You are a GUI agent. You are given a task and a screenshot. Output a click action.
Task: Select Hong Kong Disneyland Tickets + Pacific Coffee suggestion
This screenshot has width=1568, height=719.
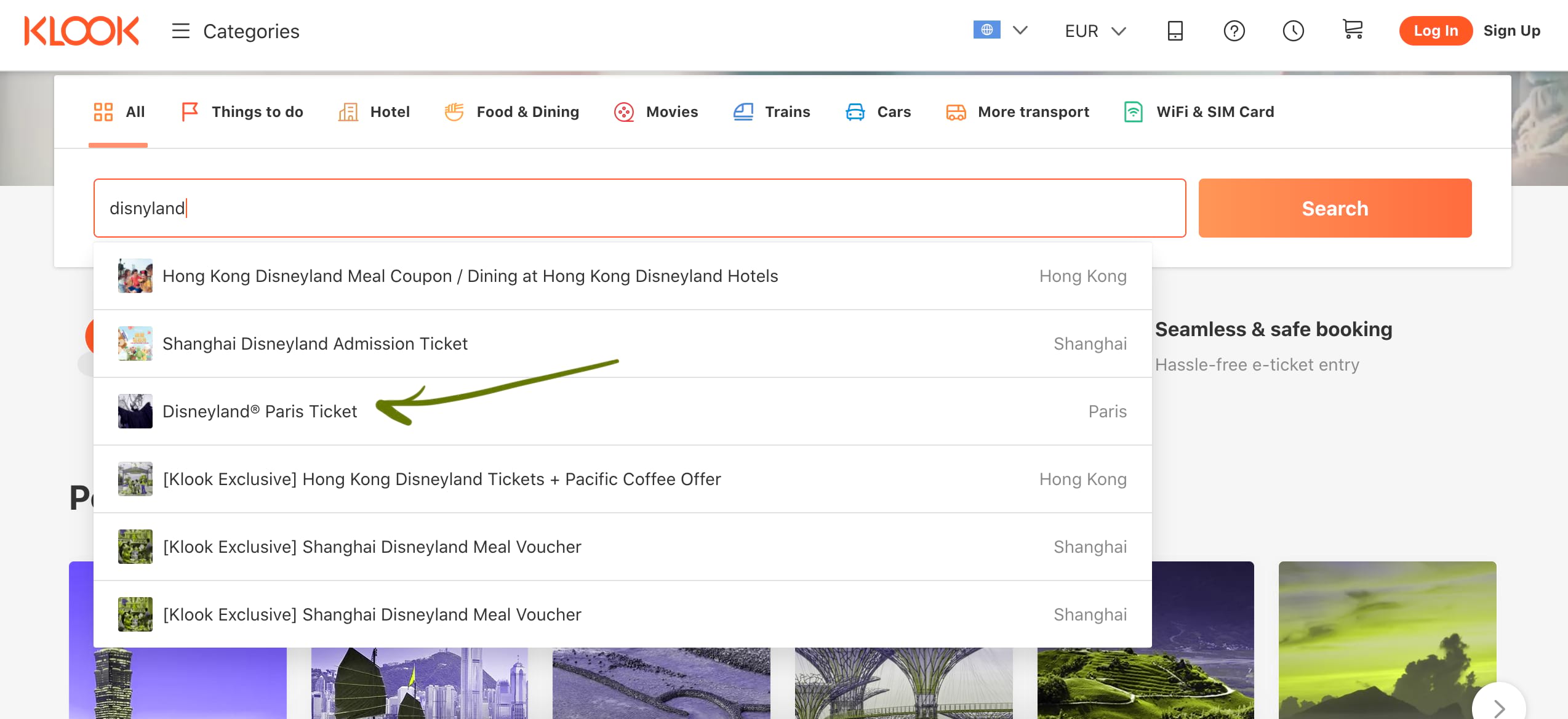[623, 479]
